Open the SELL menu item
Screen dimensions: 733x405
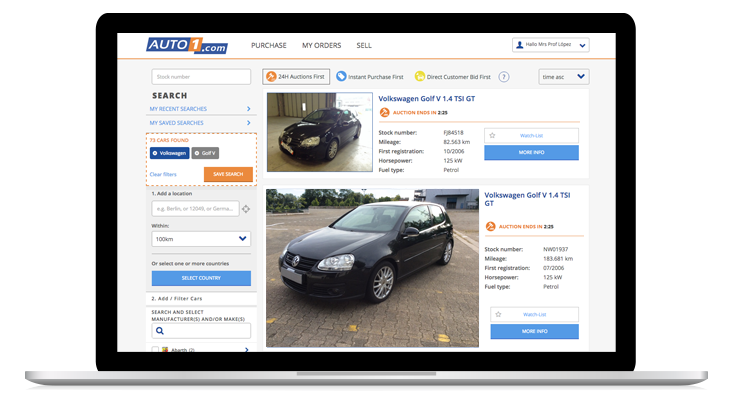click(364, 45)
